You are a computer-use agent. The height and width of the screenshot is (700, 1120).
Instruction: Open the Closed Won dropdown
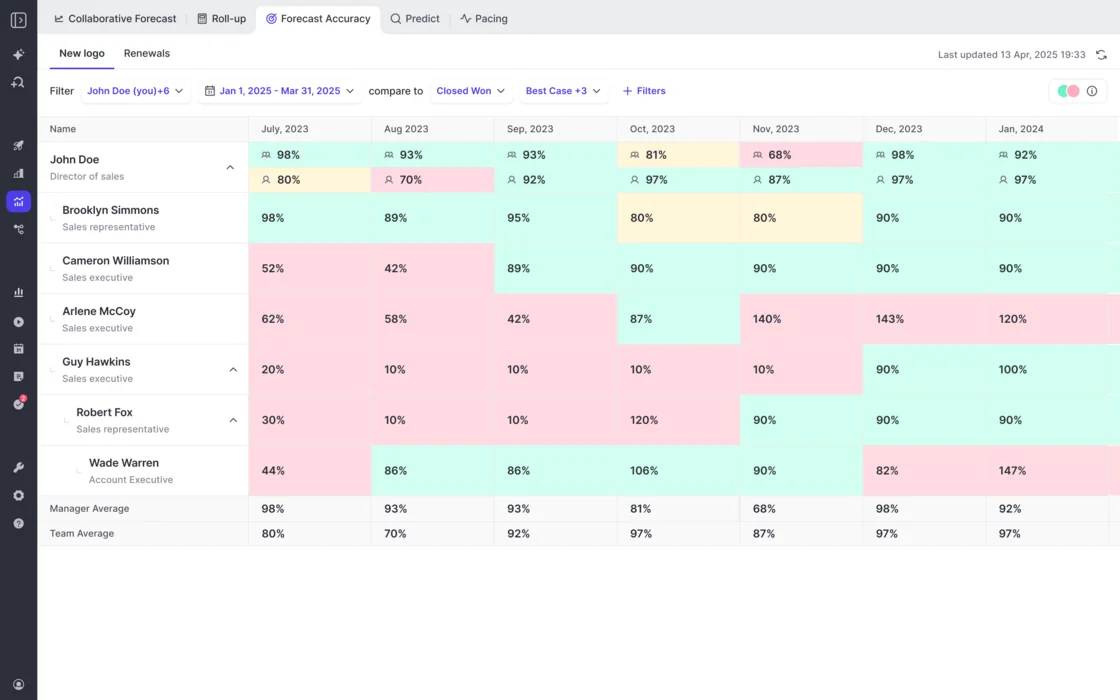point(470,91)
